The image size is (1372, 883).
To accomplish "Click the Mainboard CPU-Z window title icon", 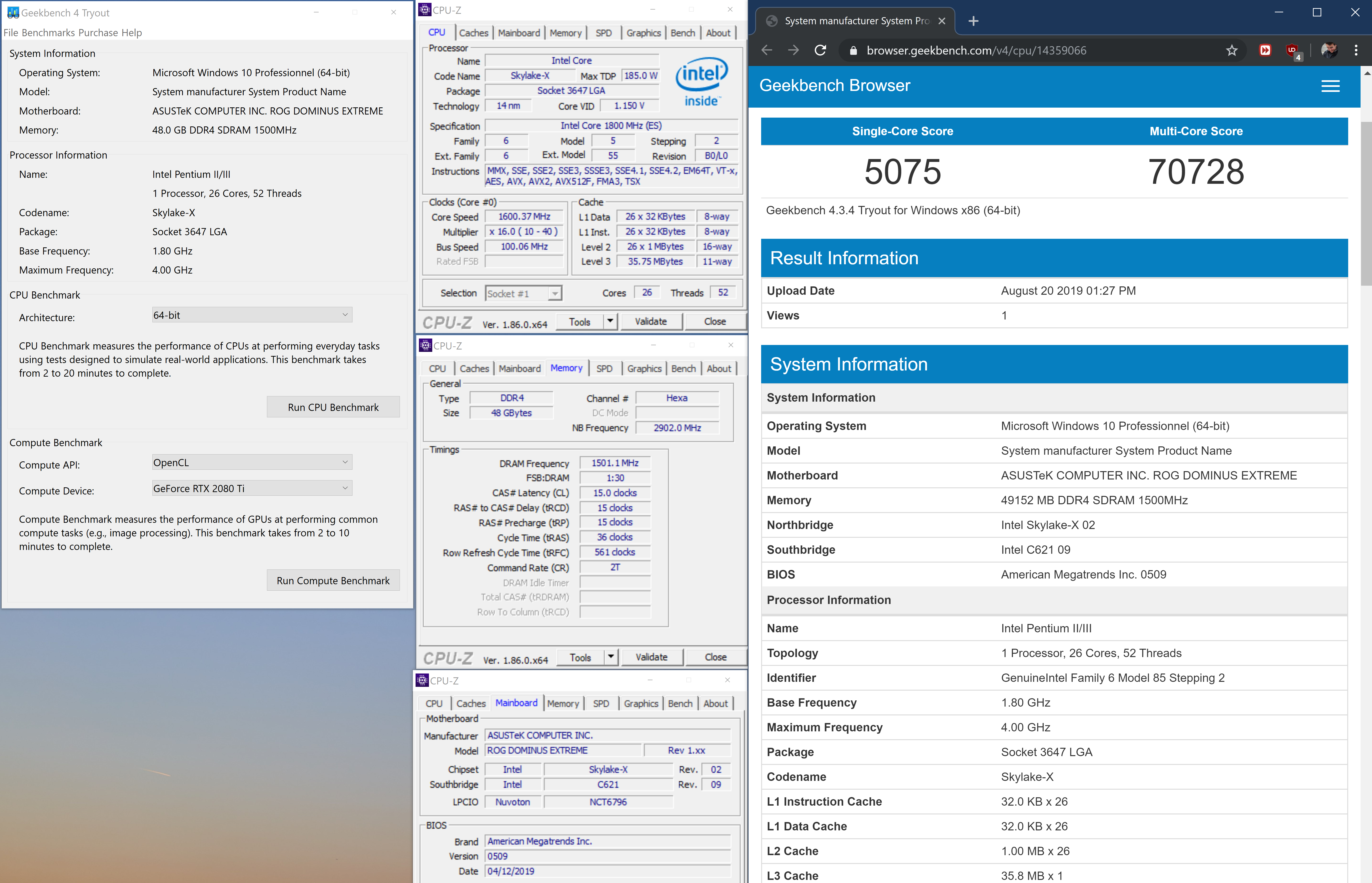I will coord(422,680).
